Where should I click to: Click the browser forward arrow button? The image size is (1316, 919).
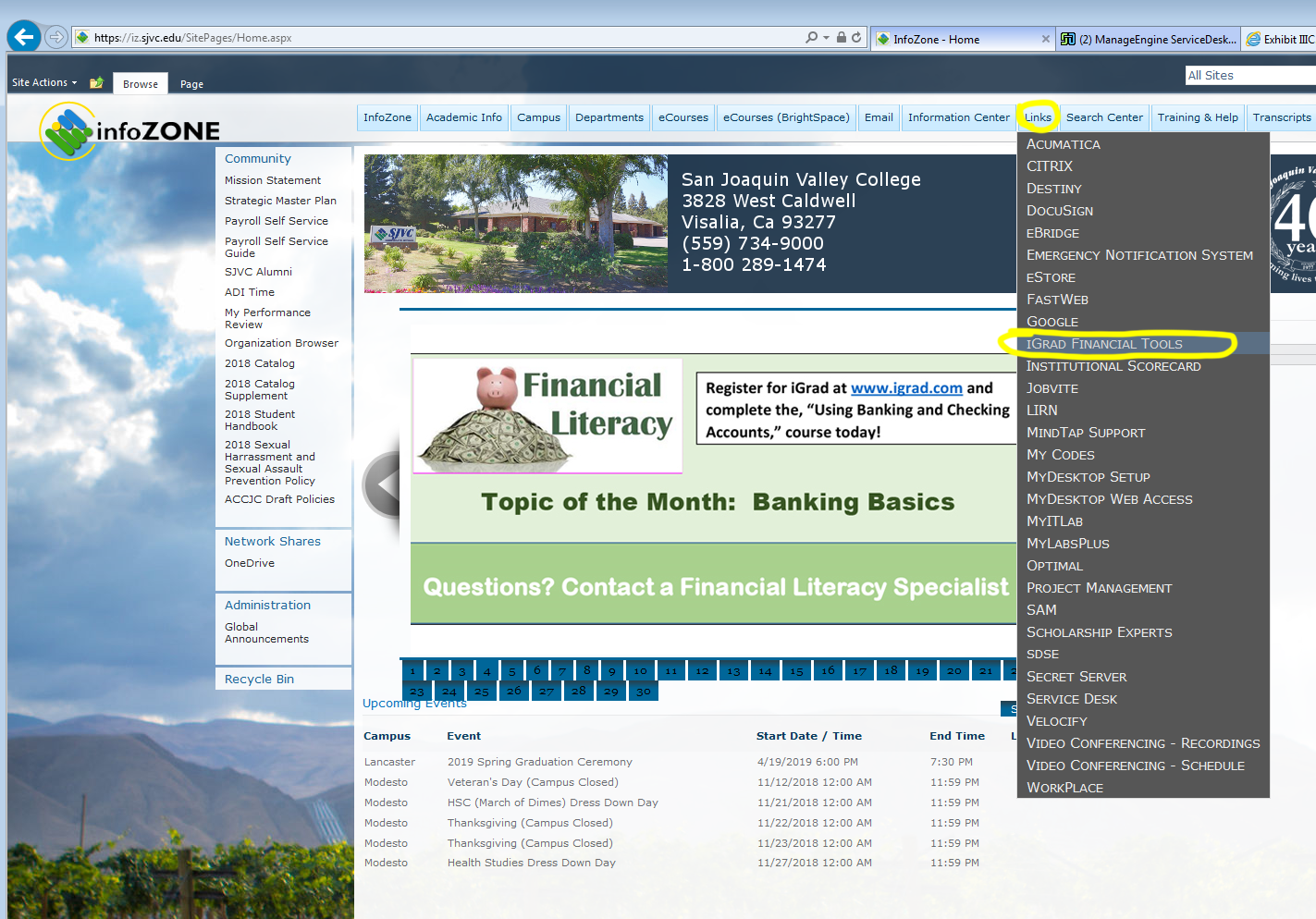(56, 37)
